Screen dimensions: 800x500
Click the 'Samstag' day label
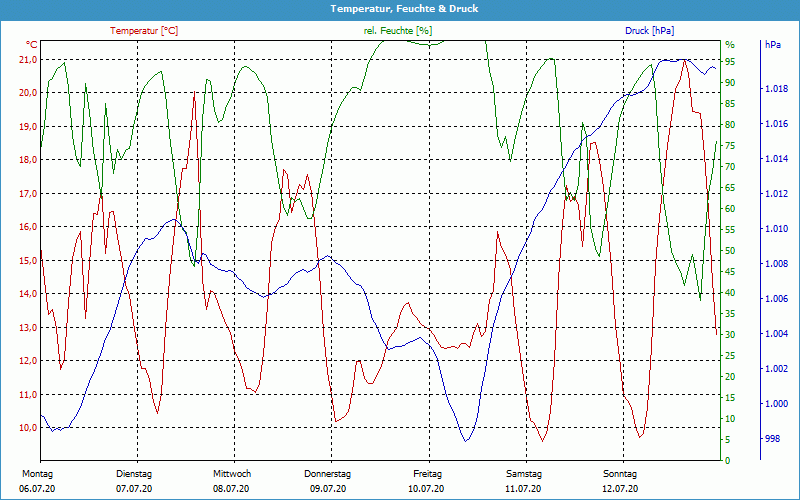click(524, 474)
